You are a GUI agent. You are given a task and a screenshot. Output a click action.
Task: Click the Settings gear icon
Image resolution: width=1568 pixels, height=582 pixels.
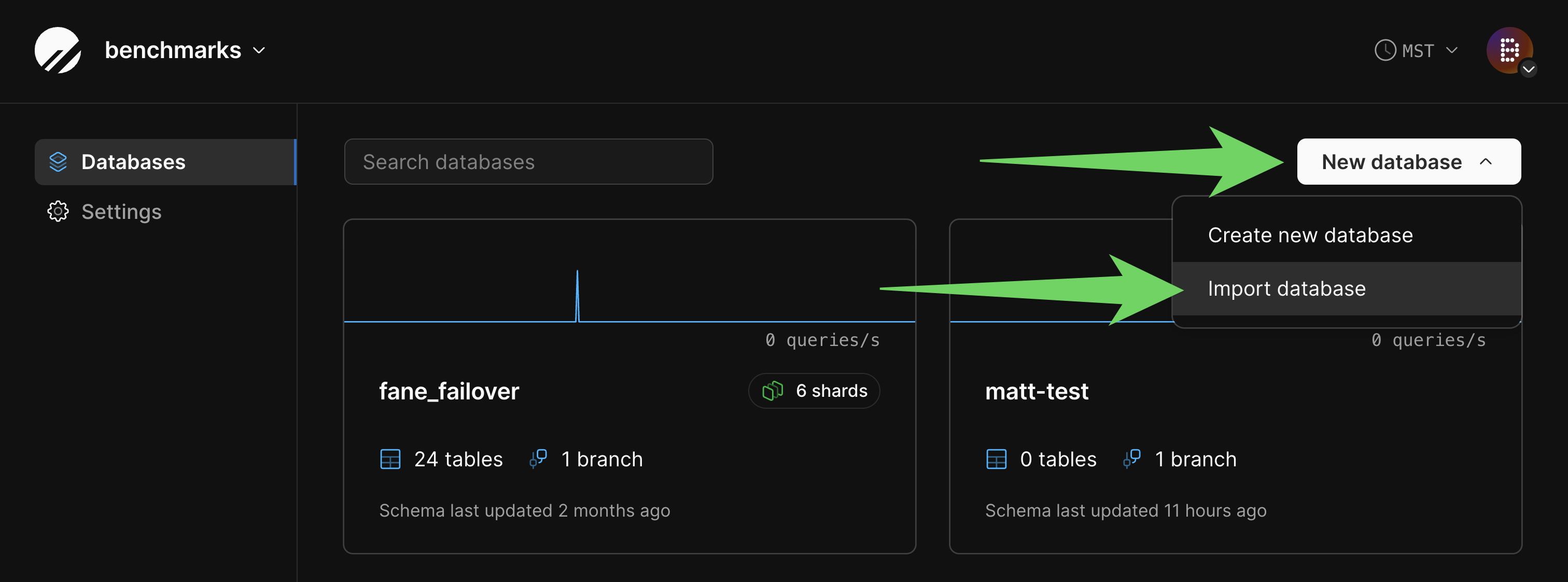coord(58,212)
